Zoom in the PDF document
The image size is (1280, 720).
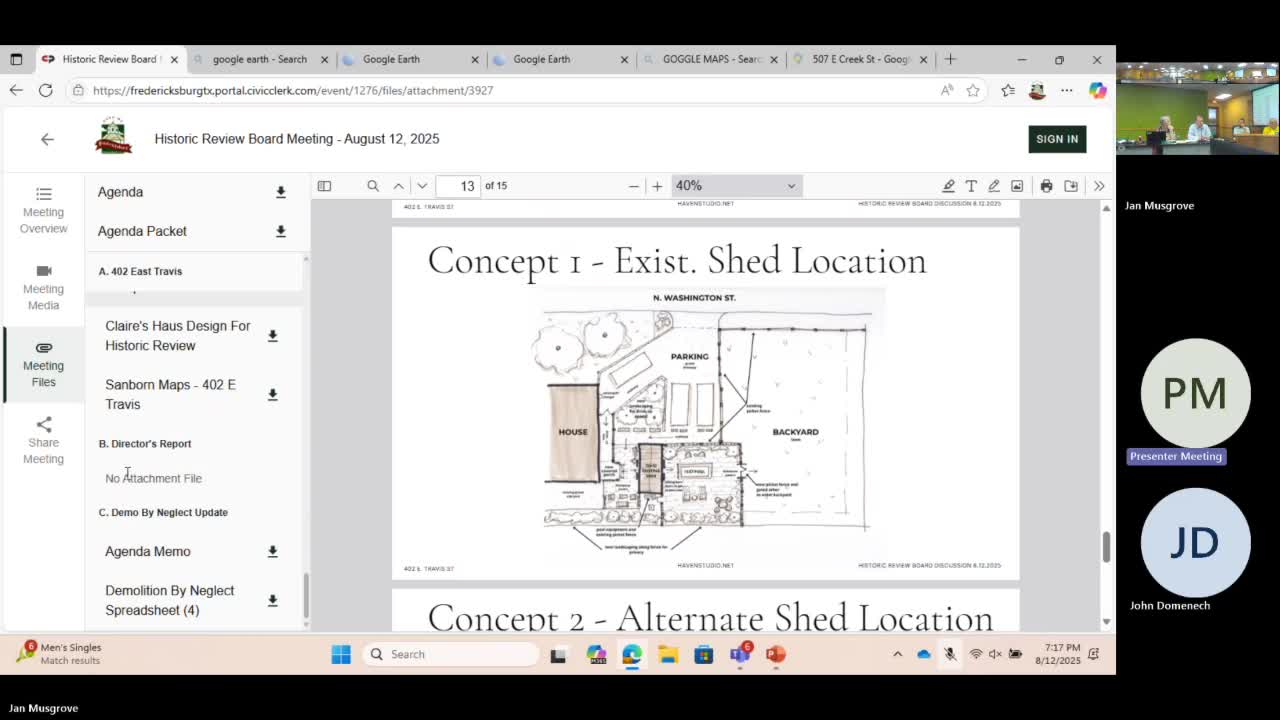coord(657,186)
